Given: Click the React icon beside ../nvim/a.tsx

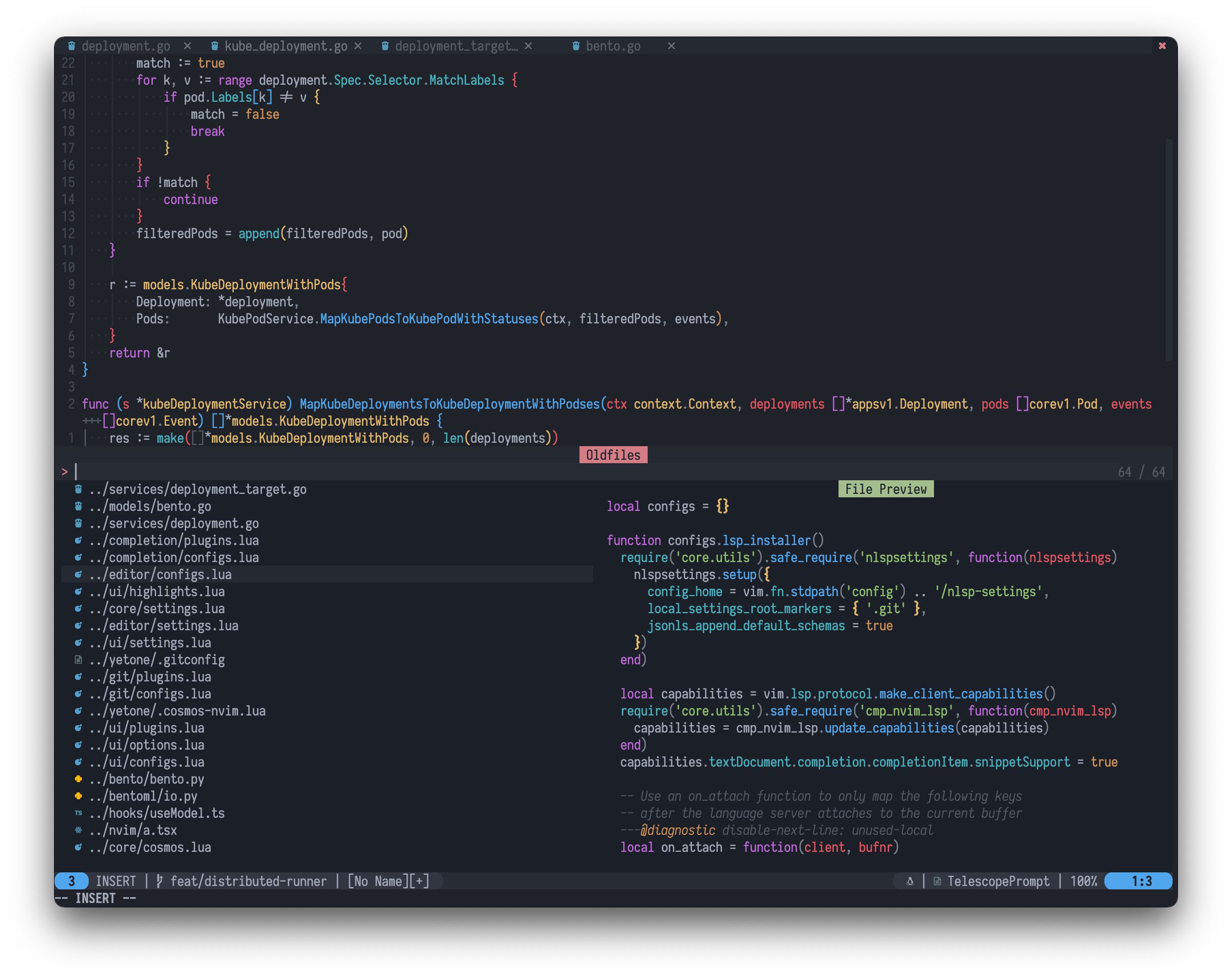Looking at the screenshot, I should coord(78,830).
